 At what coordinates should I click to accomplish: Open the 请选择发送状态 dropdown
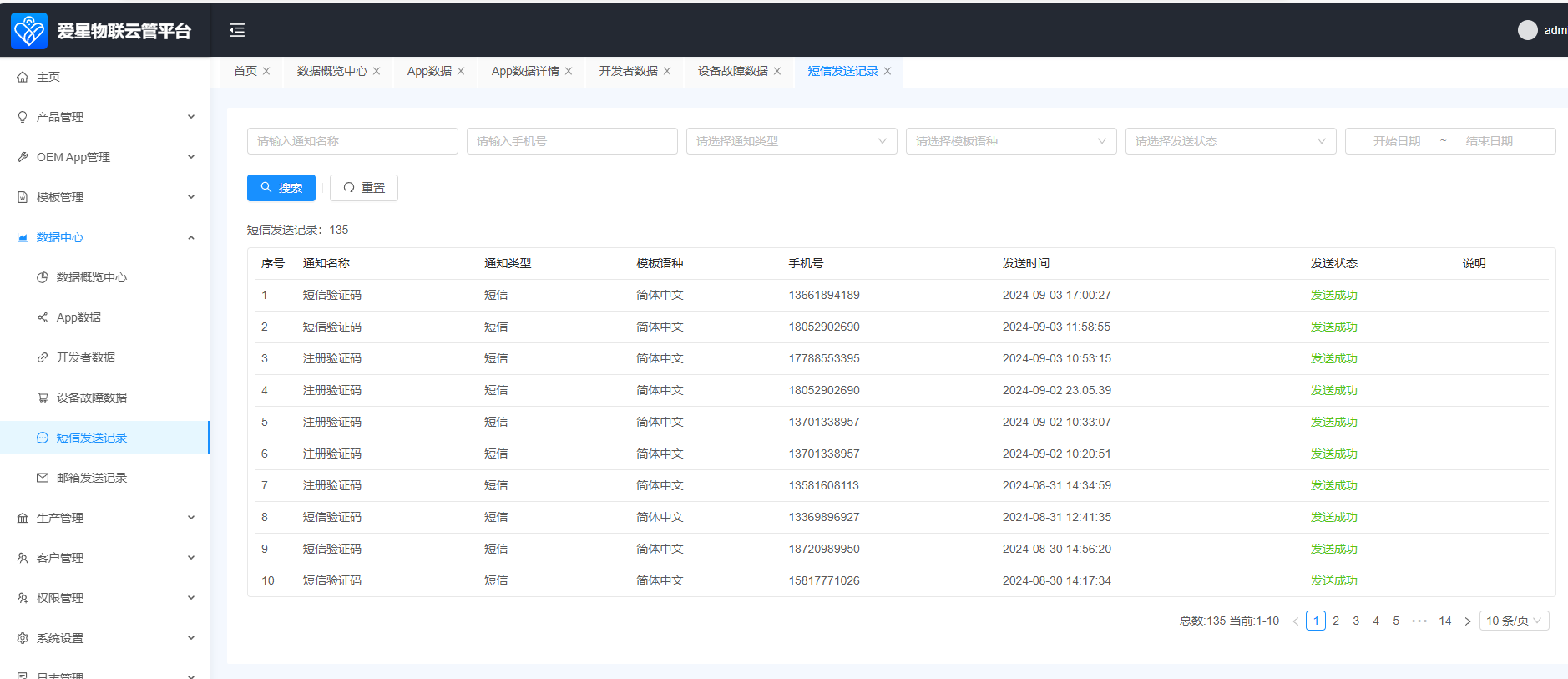pyautogui.click(x=1231, y=141)
